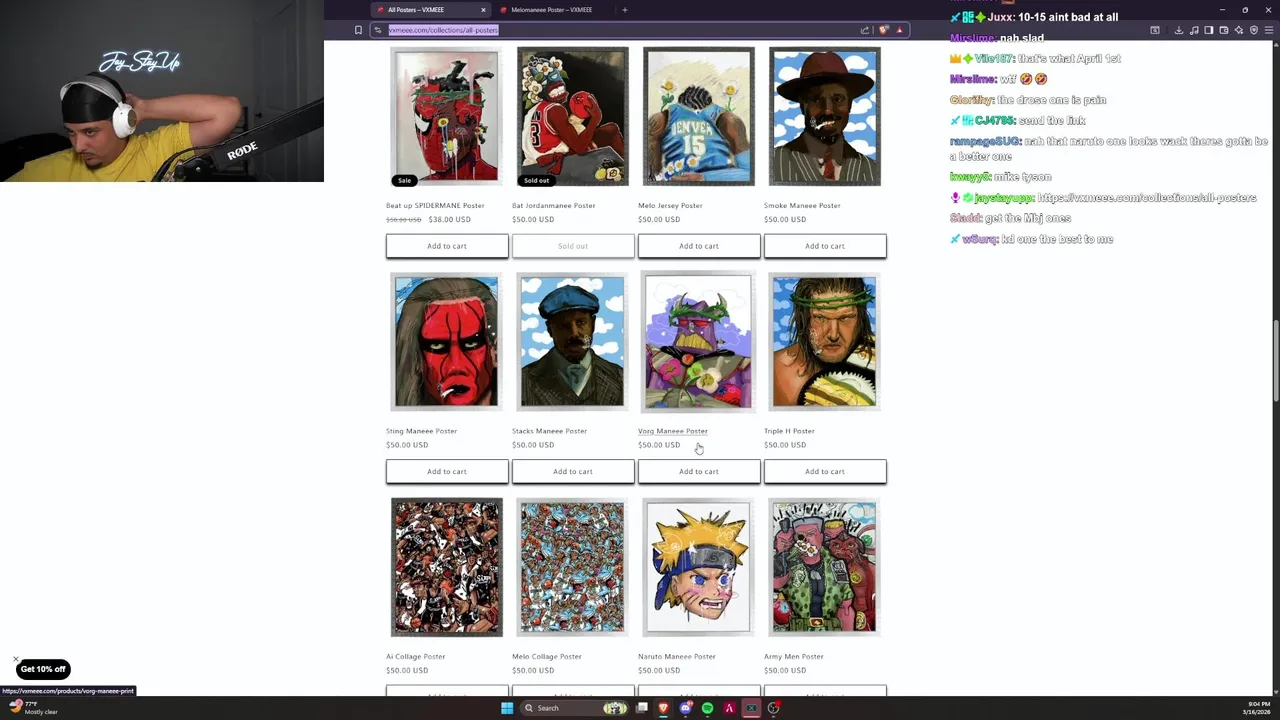Click Vorg Maneee Poster title link
This screenshot has width=1280, height=720.
tap(673, 431)
